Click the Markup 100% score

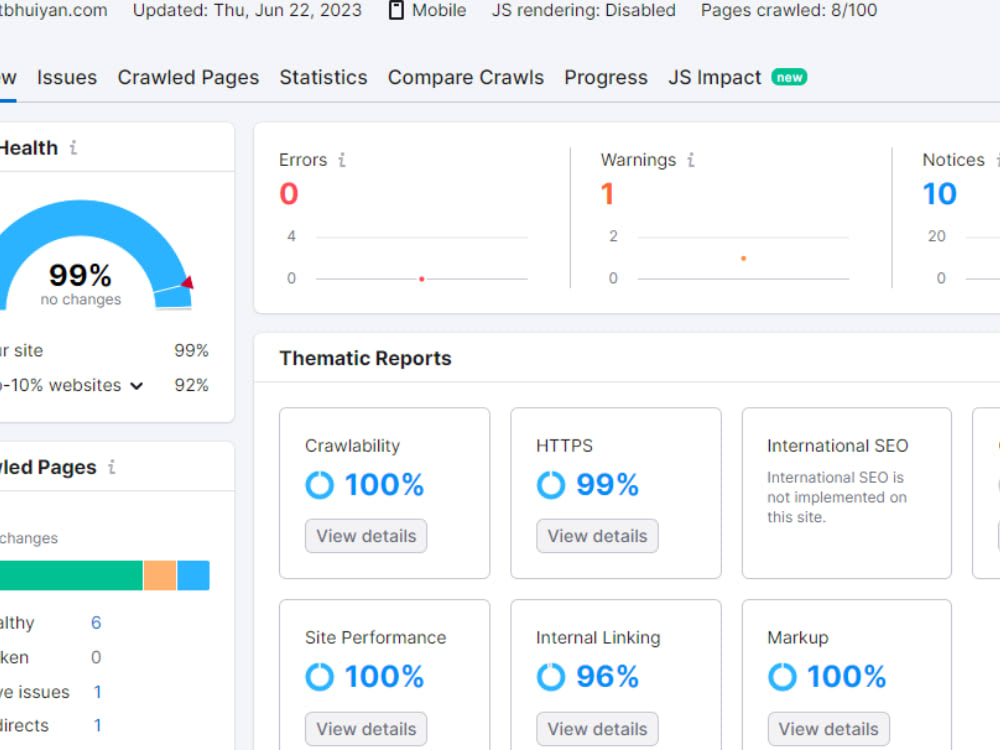(x=846, y=677)
